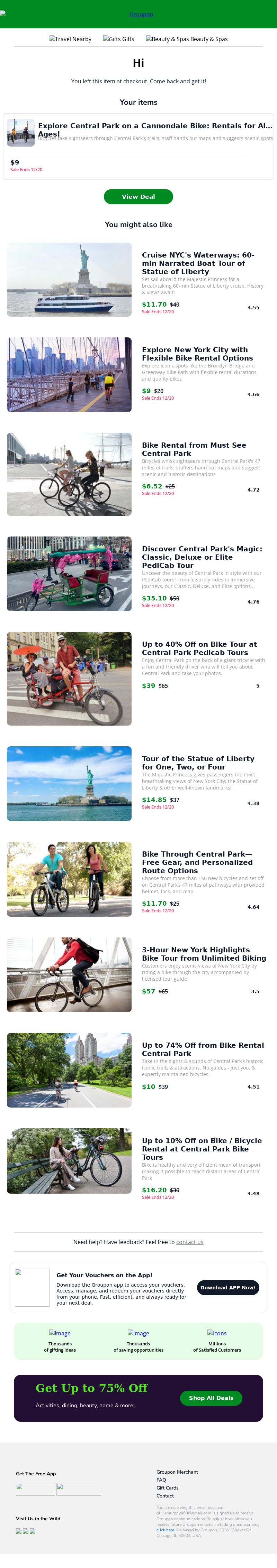Click the first social media icon
Viewport: 277px width, 1568px height.
click(19, 1530)
